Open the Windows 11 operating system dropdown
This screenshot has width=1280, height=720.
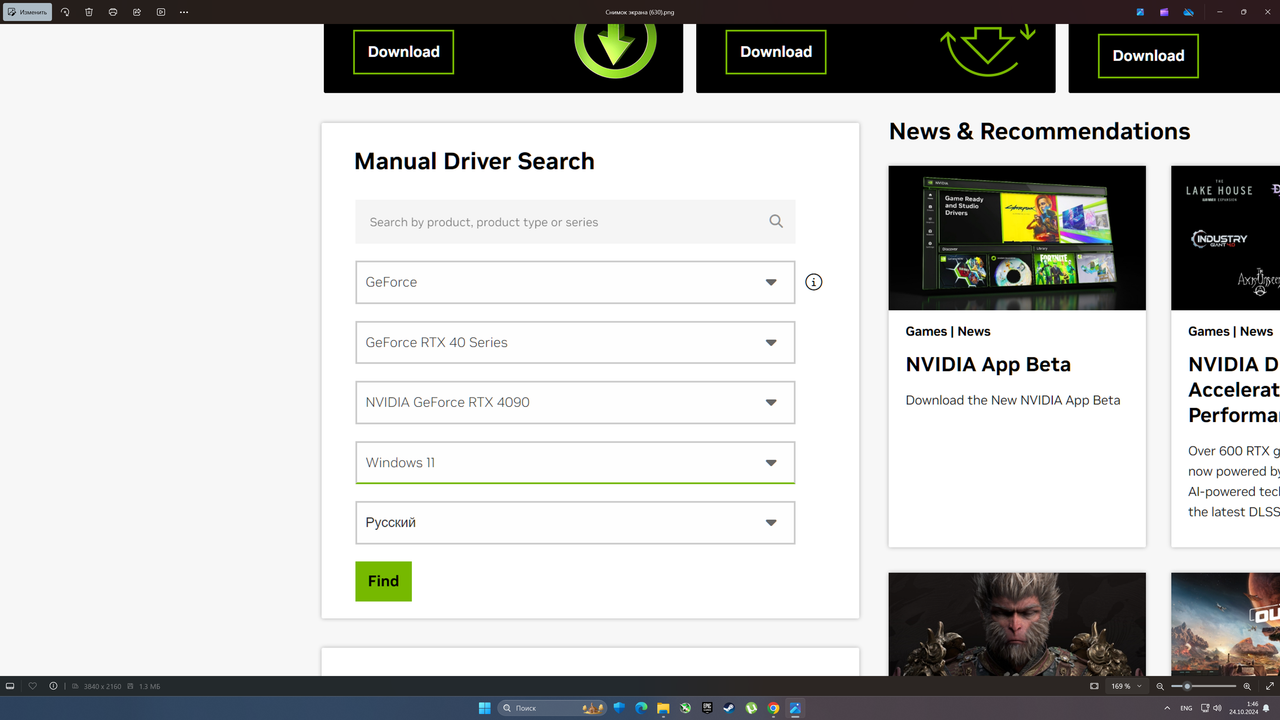pos(575,462)
